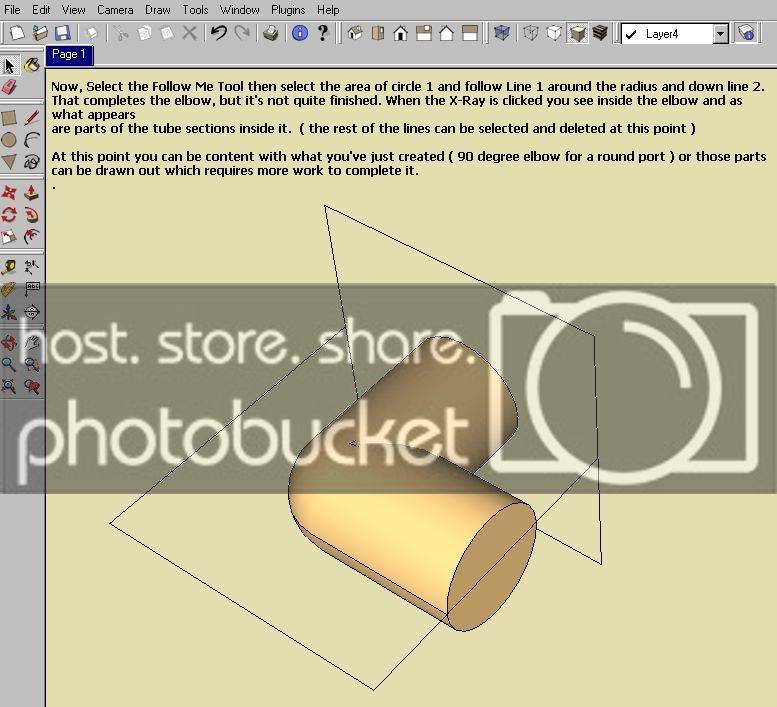Switch to the Page 1 tab

(x=69, y=54)
